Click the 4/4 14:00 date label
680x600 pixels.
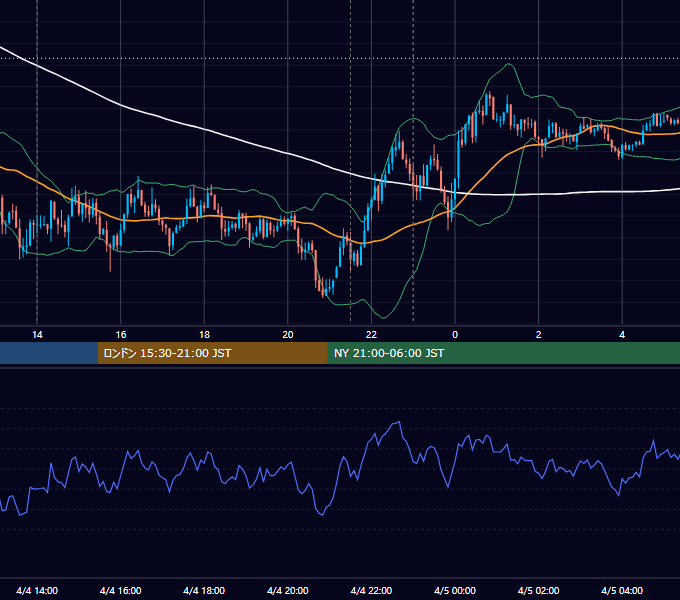click(x=37, y=590)
